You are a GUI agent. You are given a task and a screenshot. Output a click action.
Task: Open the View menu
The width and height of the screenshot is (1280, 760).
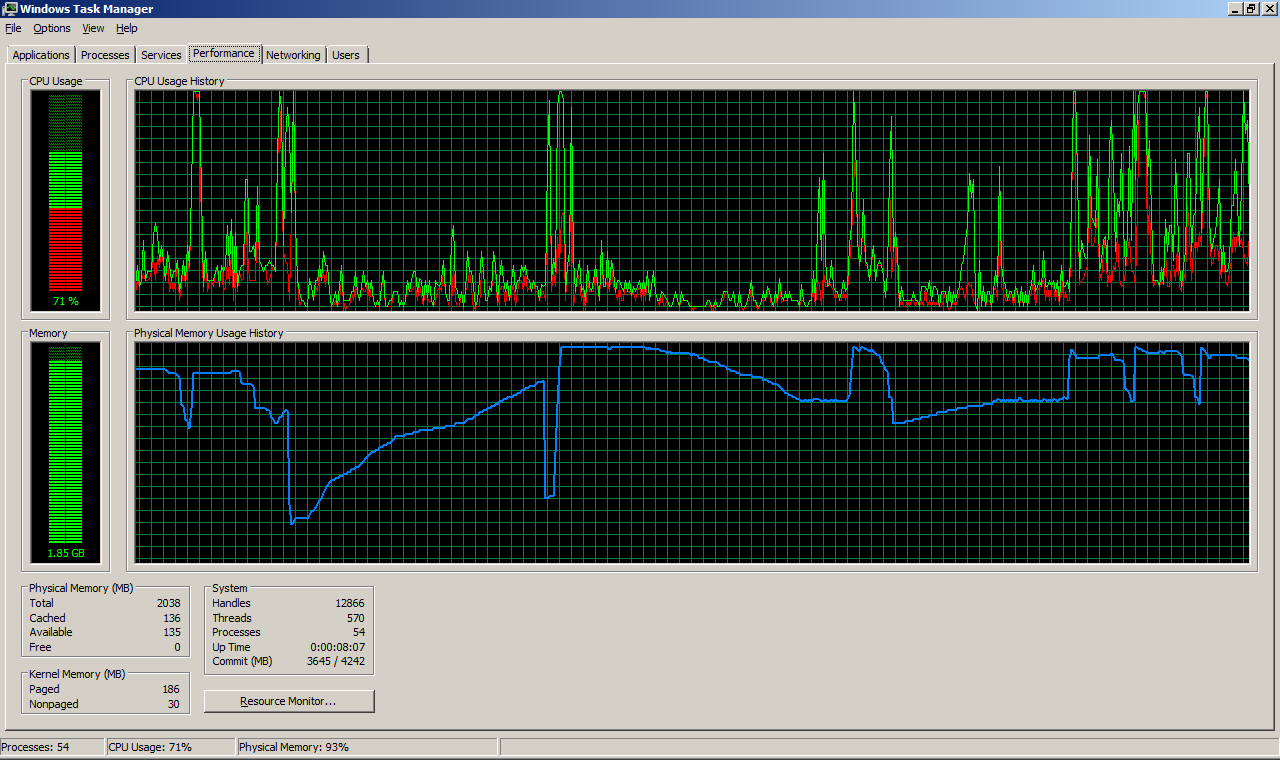(93, 28)
